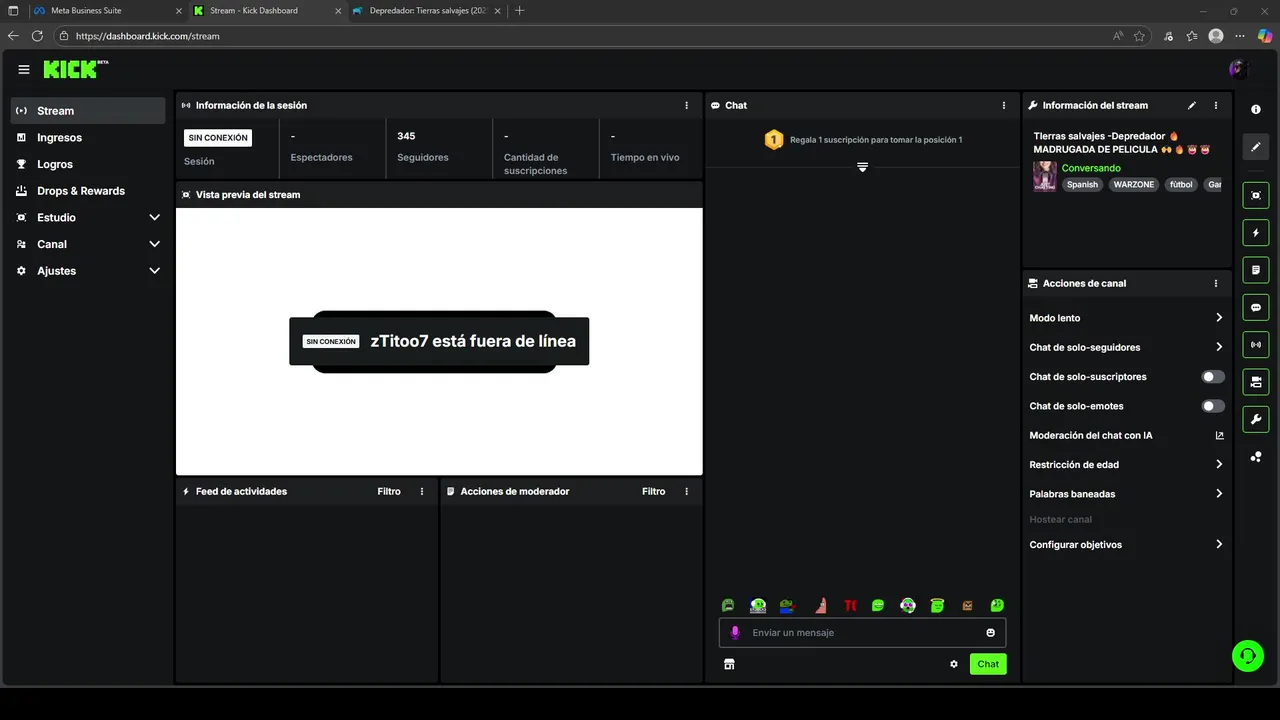Open Configurar objetivos chevron
Image resolution: width=1280 pixels, height=720 pixels.
coord(1219,545)
